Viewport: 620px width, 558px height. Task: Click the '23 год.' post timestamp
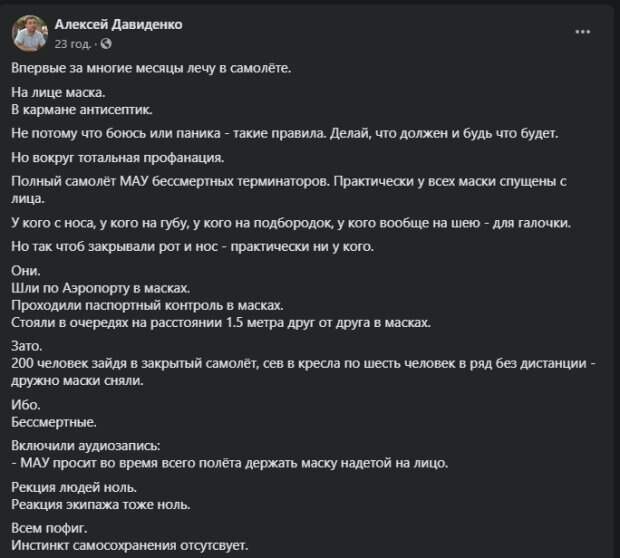click(x=74, y=44)
